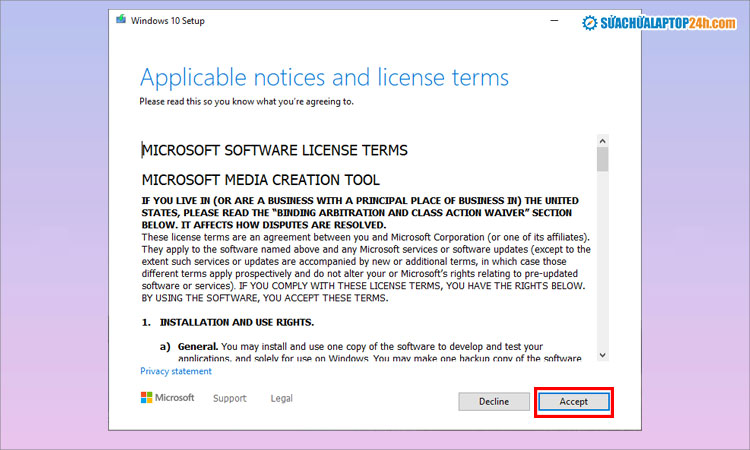
Task: Click the 'Applicable notices and license terms' heading
Action: click(324, 78)
